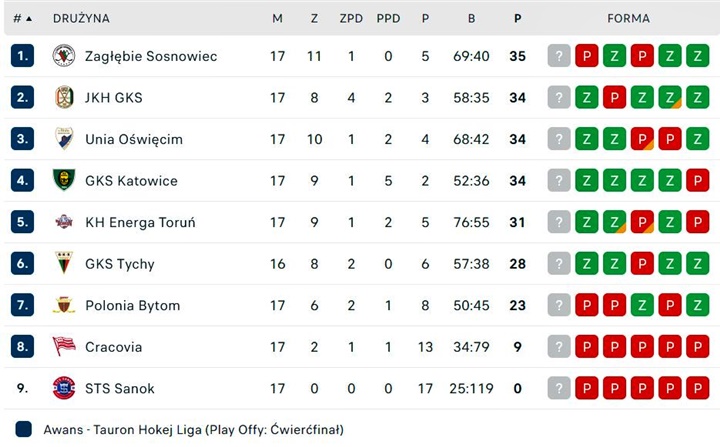Click the Unia Oświęcim team logo

pyautogui.click(x=64, y=139)
